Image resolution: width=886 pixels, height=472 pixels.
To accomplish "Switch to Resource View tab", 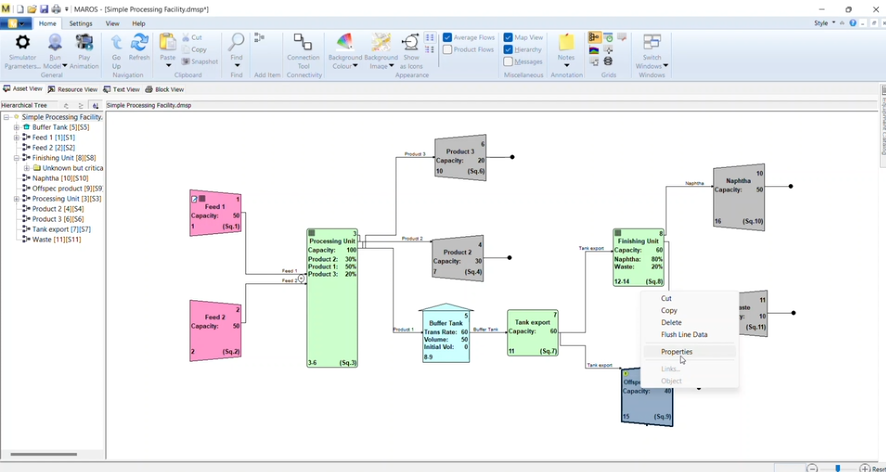I will pos(73,89).
